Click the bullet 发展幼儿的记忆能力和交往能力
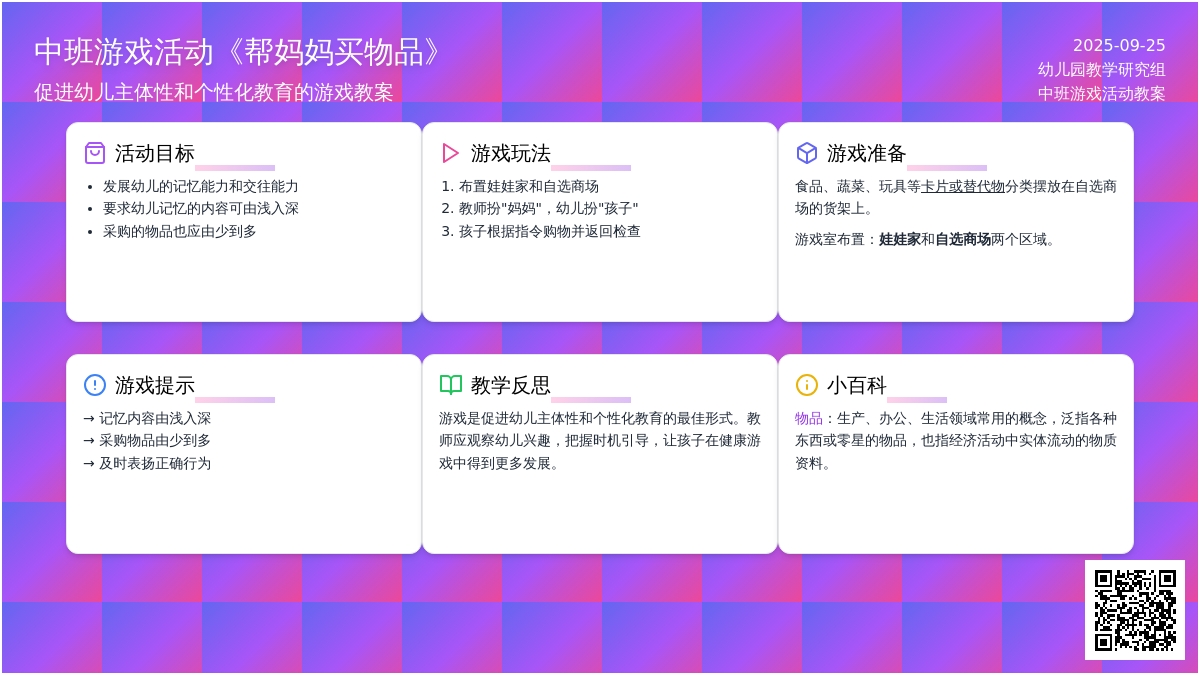 [200, 186]
